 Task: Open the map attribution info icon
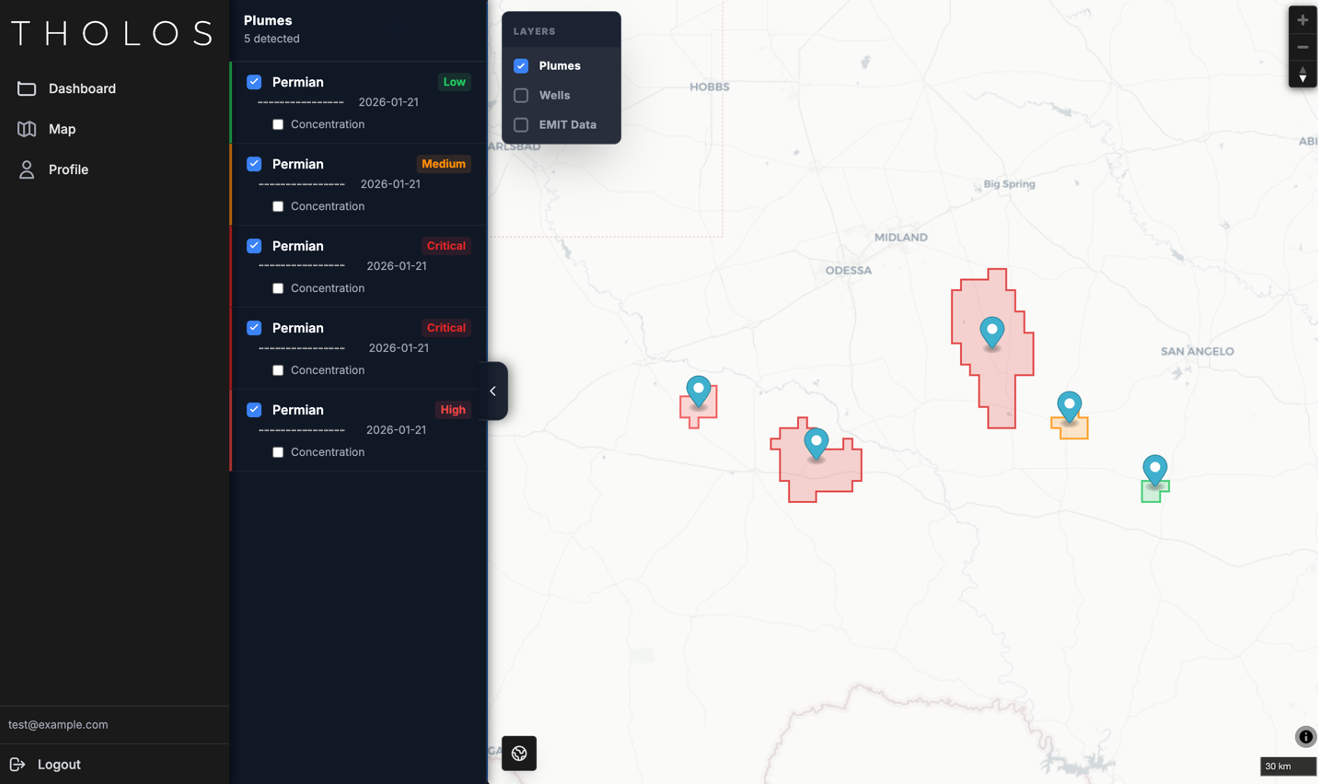pyautogui.click(x=1305, y=737)
